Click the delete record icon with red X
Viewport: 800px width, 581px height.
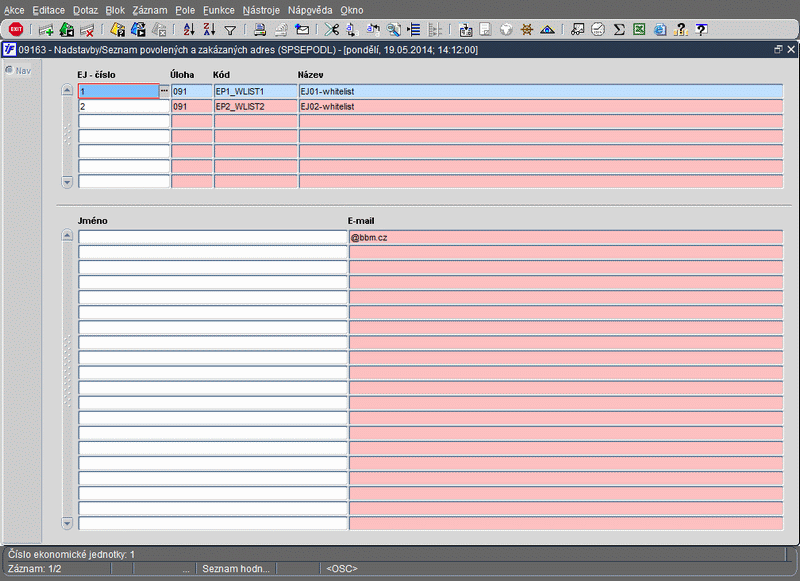click(x=87, y=30)
